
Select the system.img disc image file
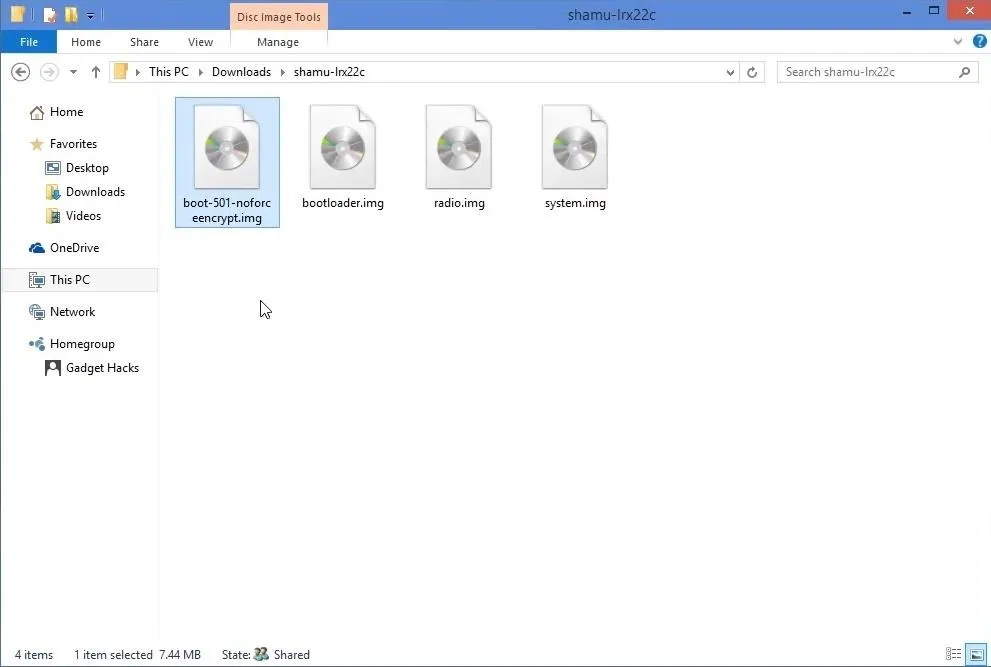click(575, 157)
